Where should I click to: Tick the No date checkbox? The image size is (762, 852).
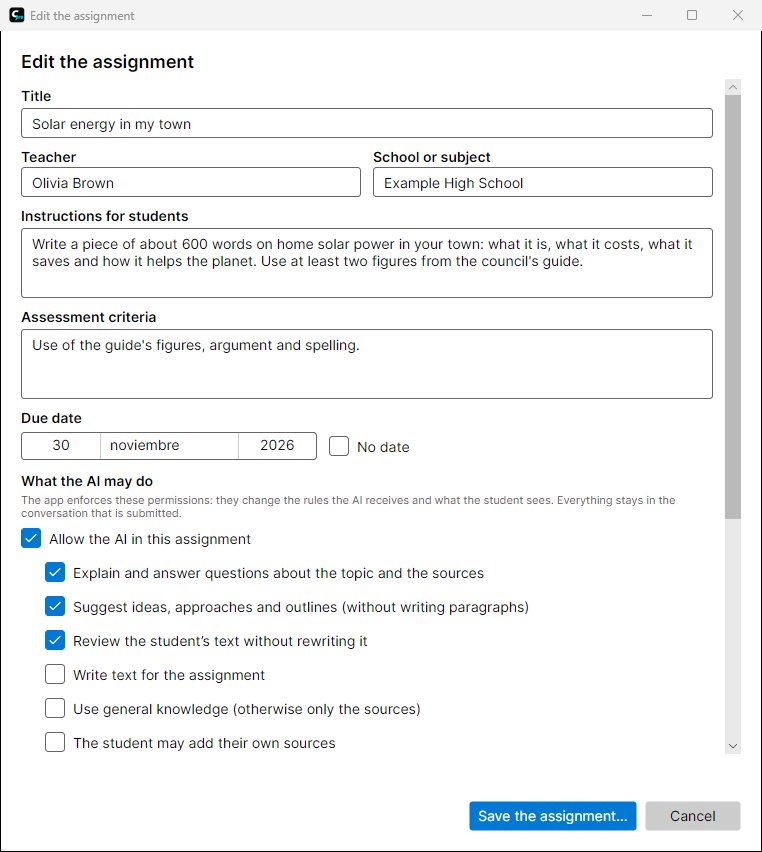339,446
